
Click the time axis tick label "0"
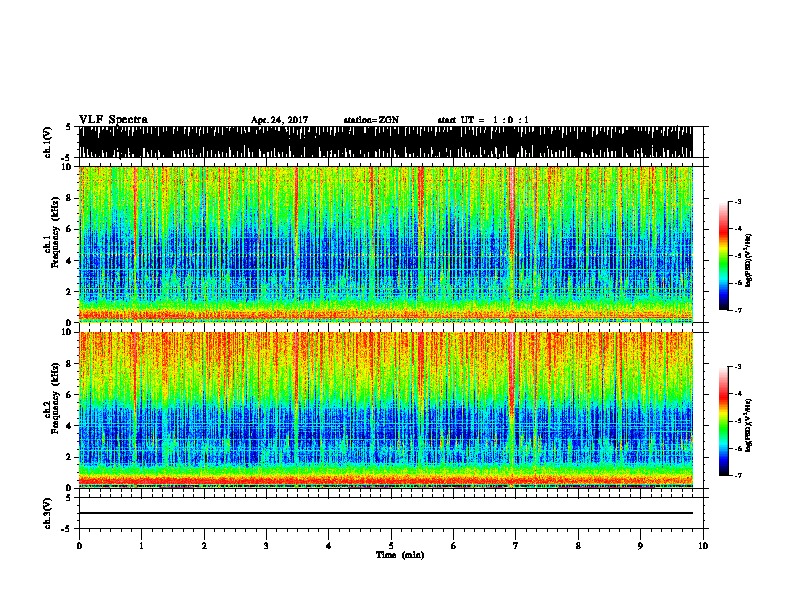(x=79, y=546)
